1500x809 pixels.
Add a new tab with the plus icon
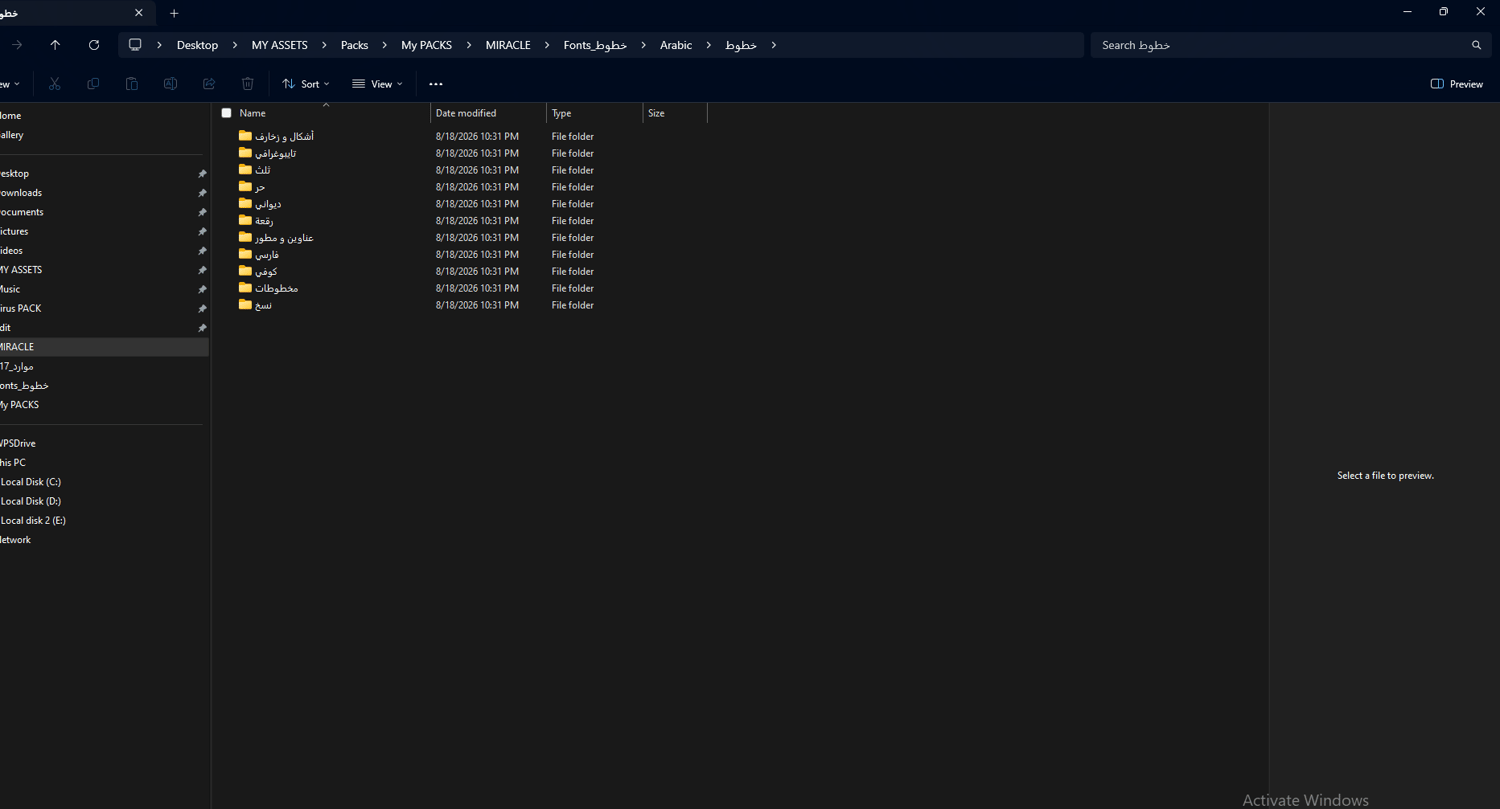click(174, 13)
